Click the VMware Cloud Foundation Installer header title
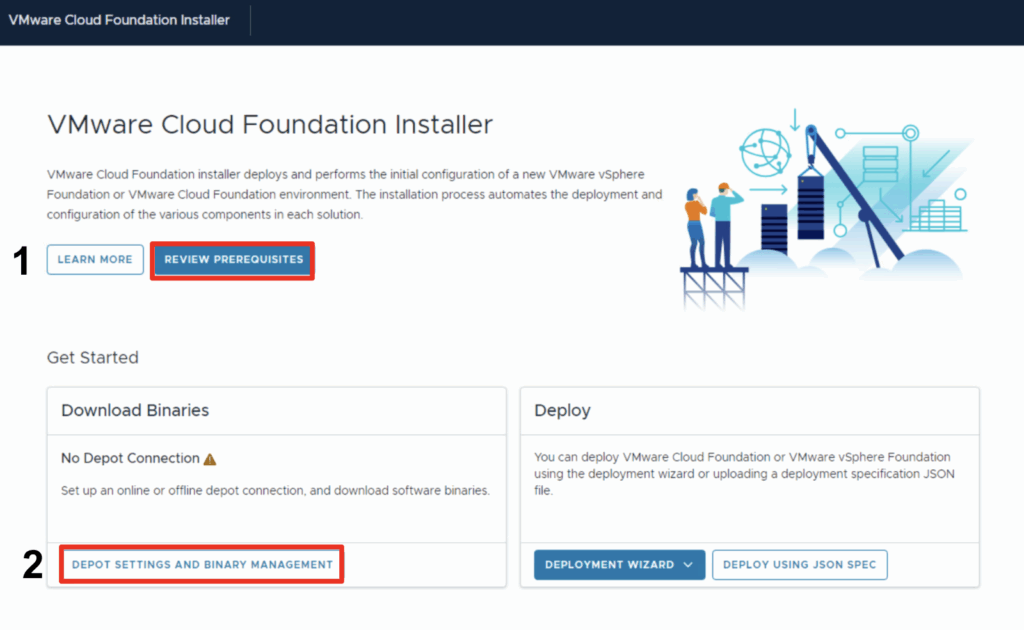 click(119, 20)
